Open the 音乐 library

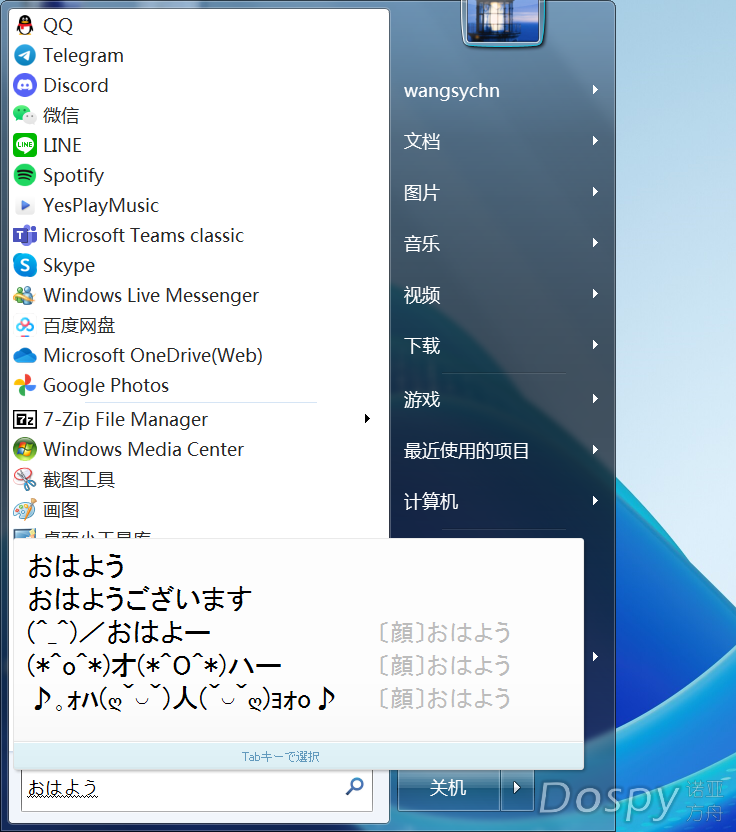point(422,244)
